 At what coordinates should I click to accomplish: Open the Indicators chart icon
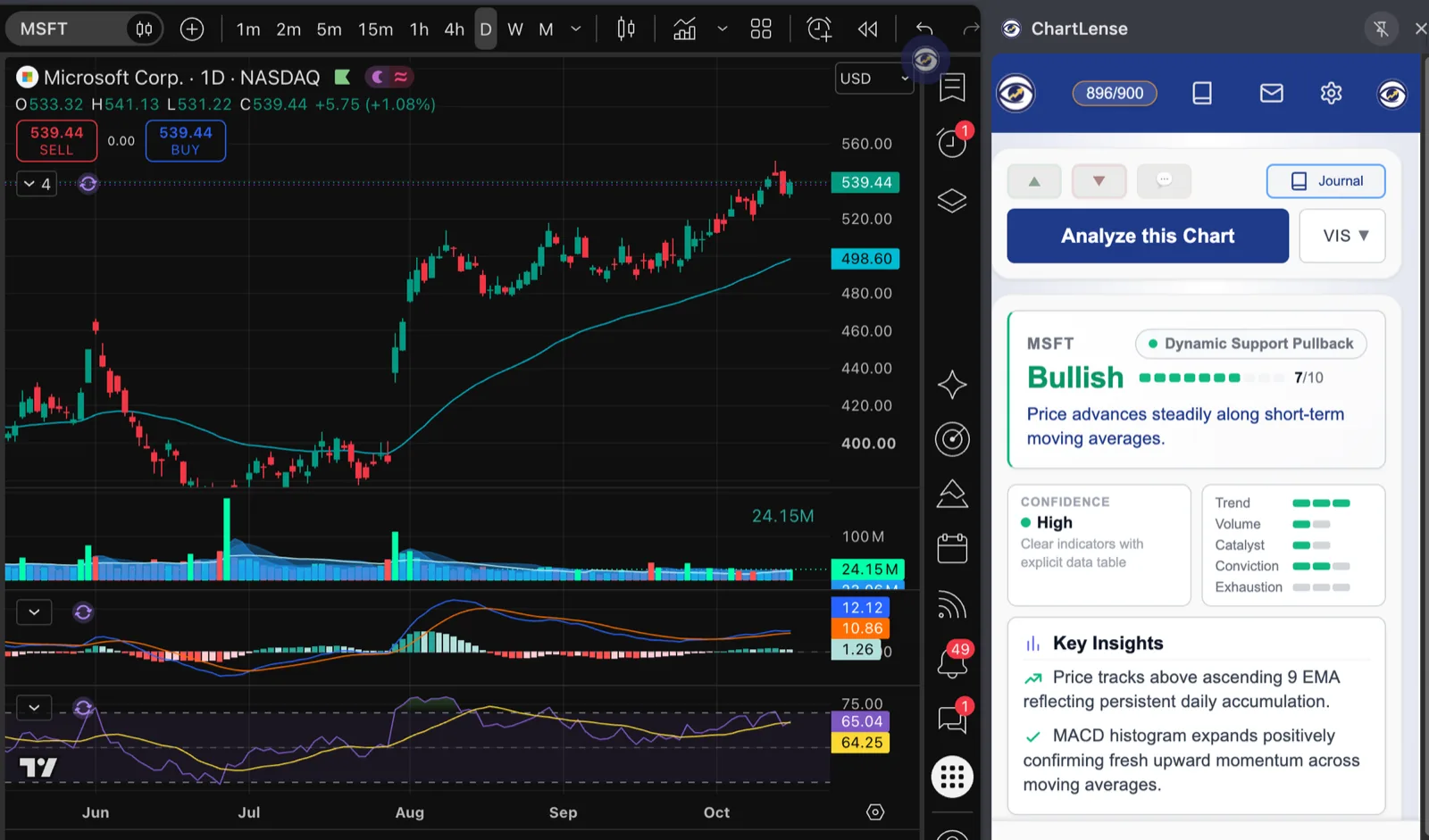pos(685,29)
